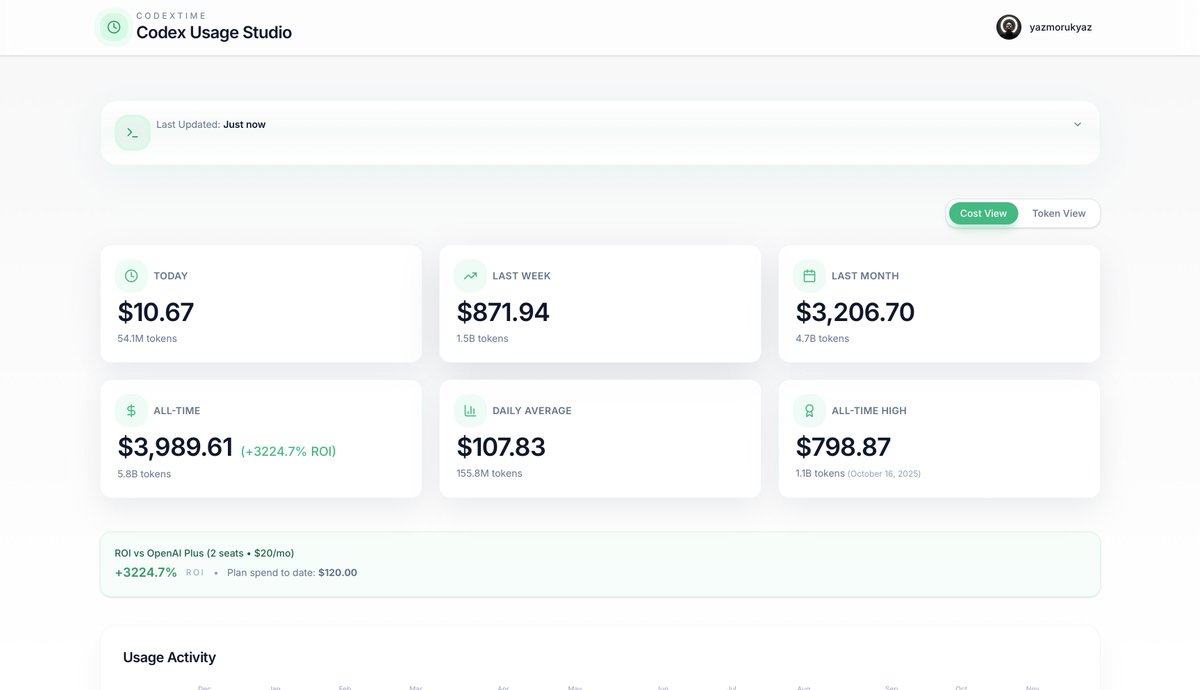Select the $107.83 daily average value
The width and height of the screenshot is (1200, 690).
(x=502, y=447)
